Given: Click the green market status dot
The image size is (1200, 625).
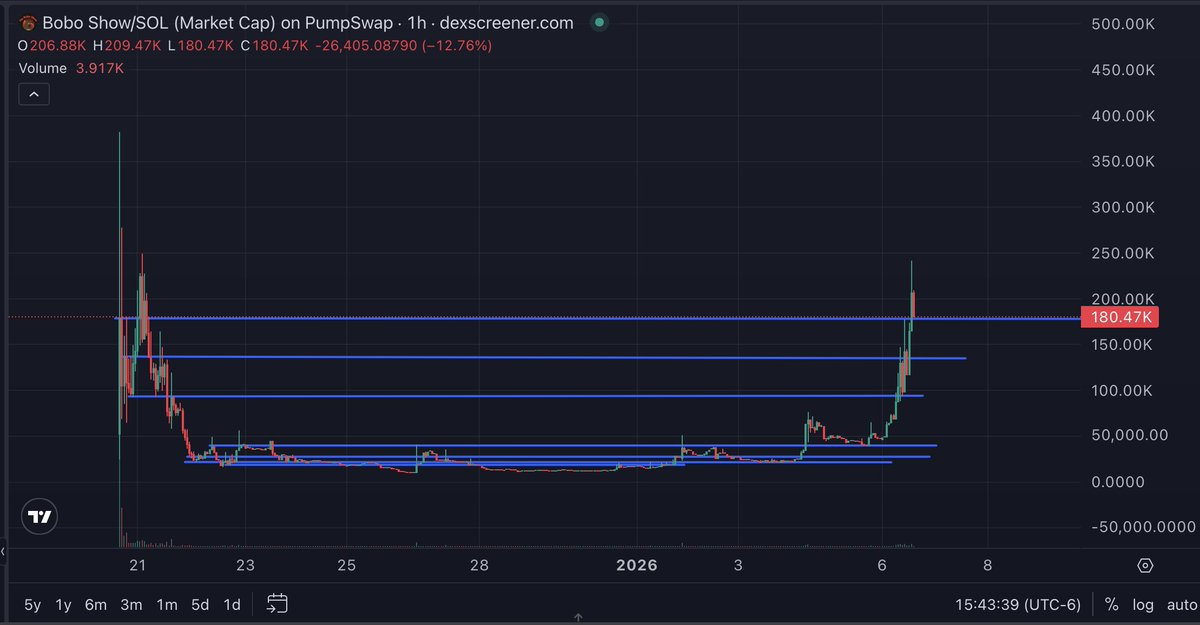Looking at the screenshot, I should click(x=598, y=23).
